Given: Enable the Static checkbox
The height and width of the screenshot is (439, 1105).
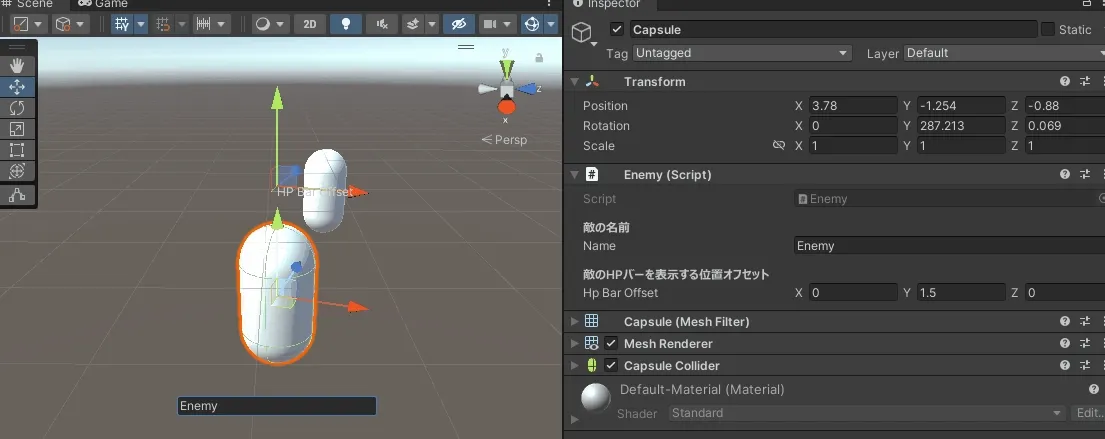Looking at the screenshot, I should (x=1047, y=30).
